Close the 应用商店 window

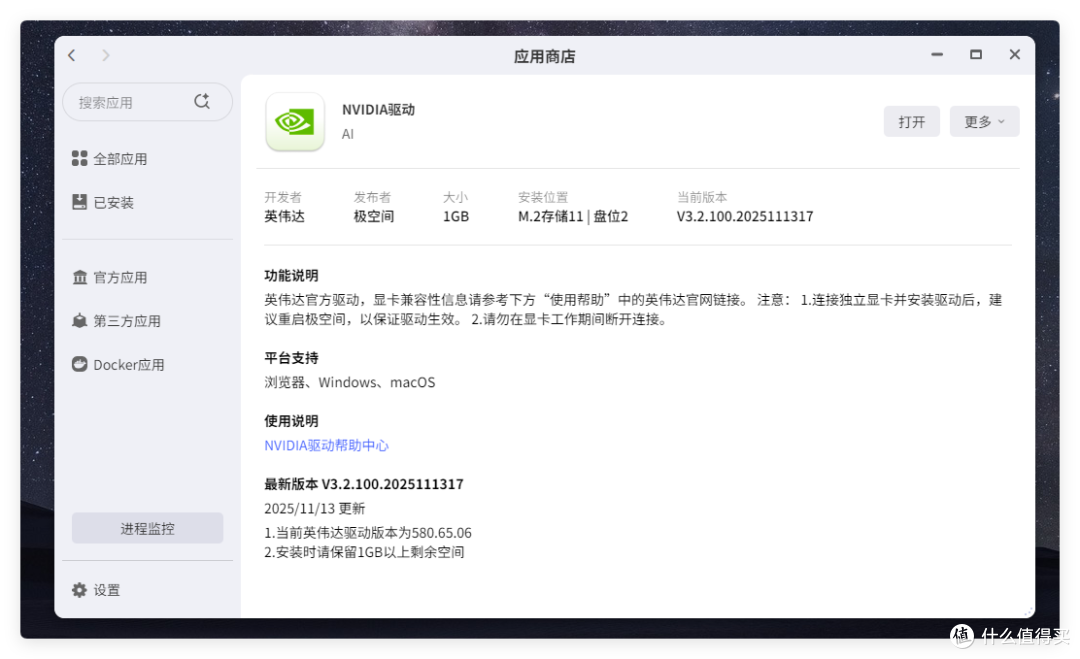[x=1015, y=54]
